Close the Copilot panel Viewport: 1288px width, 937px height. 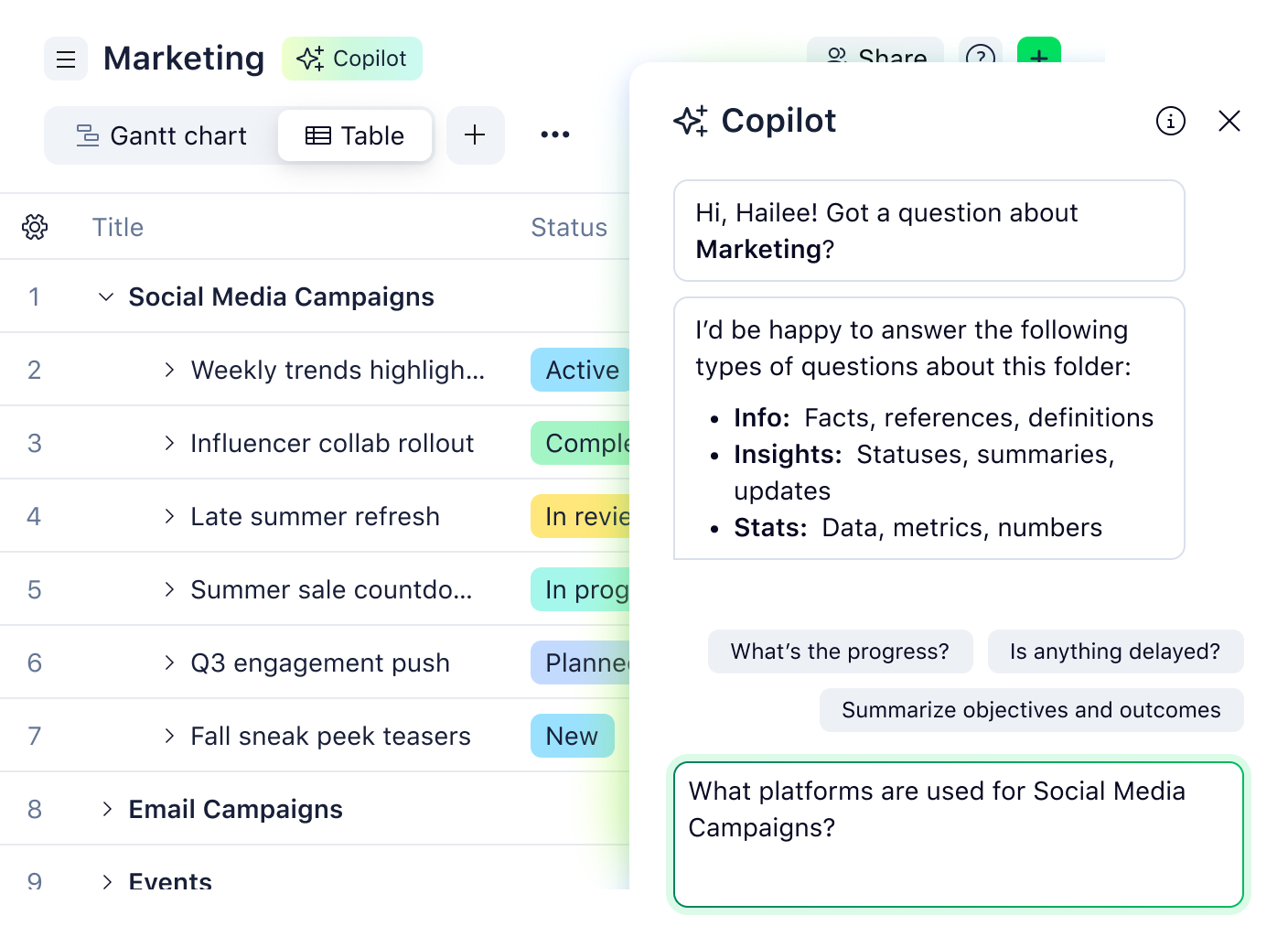coord(1229,121)
